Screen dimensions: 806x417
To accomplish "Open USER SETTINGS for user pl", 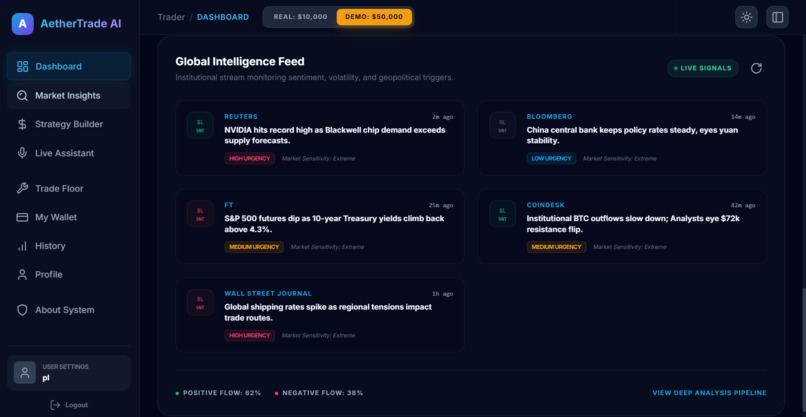I will click(69, 373).
